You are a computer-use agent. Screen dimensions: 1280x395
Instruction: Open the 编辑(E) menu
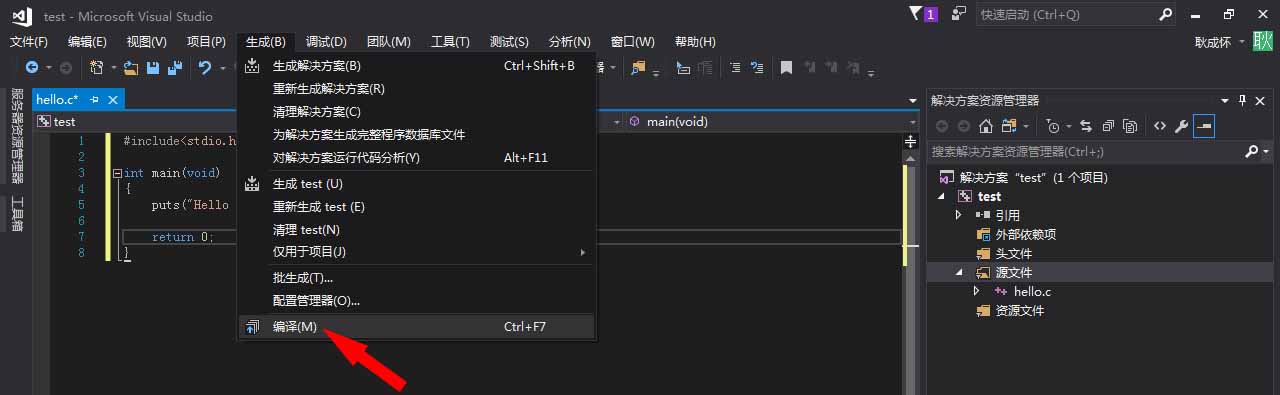tap(87, 41)
